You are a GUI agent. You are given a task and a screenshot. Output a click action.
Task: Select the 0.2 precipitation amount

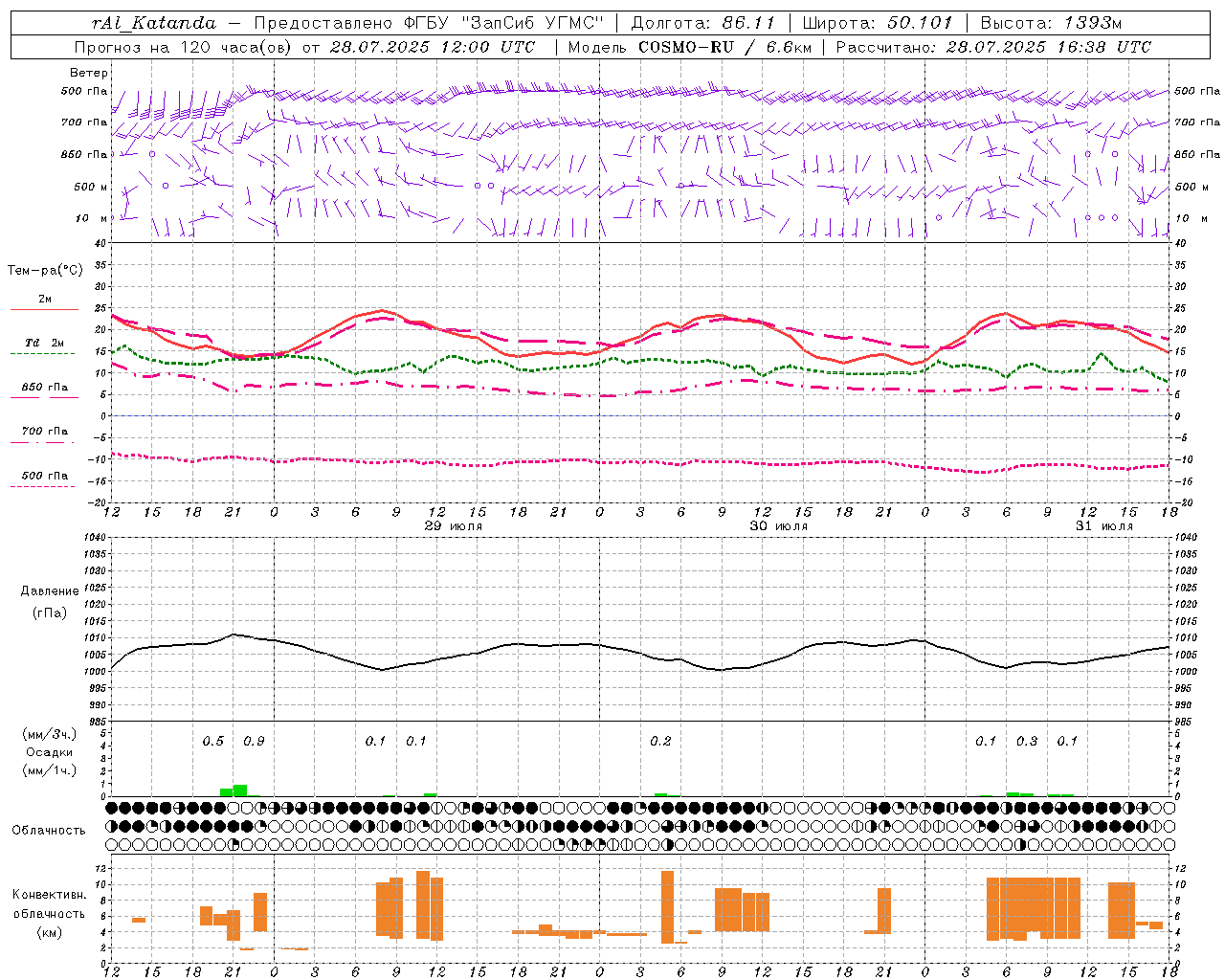click(x=660, y=742)
